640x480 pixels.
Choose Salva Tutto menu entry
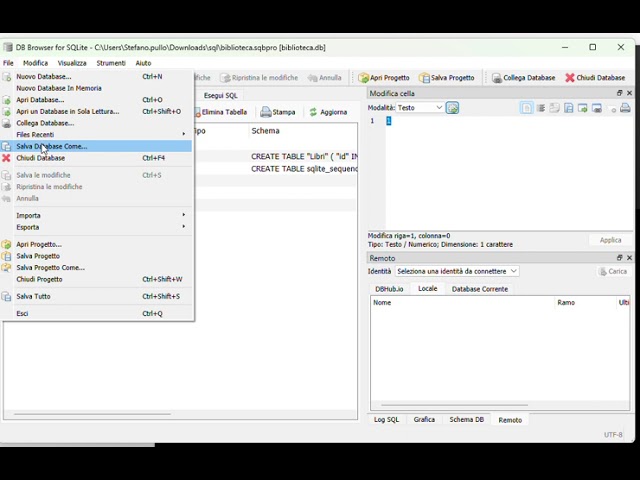click(96, 296)
